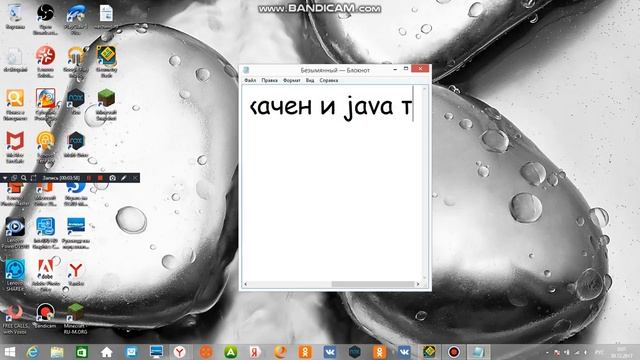Open the Правка menu in Notepad
This screenshot has width=640, height=360.
click(x=269, y=80)
